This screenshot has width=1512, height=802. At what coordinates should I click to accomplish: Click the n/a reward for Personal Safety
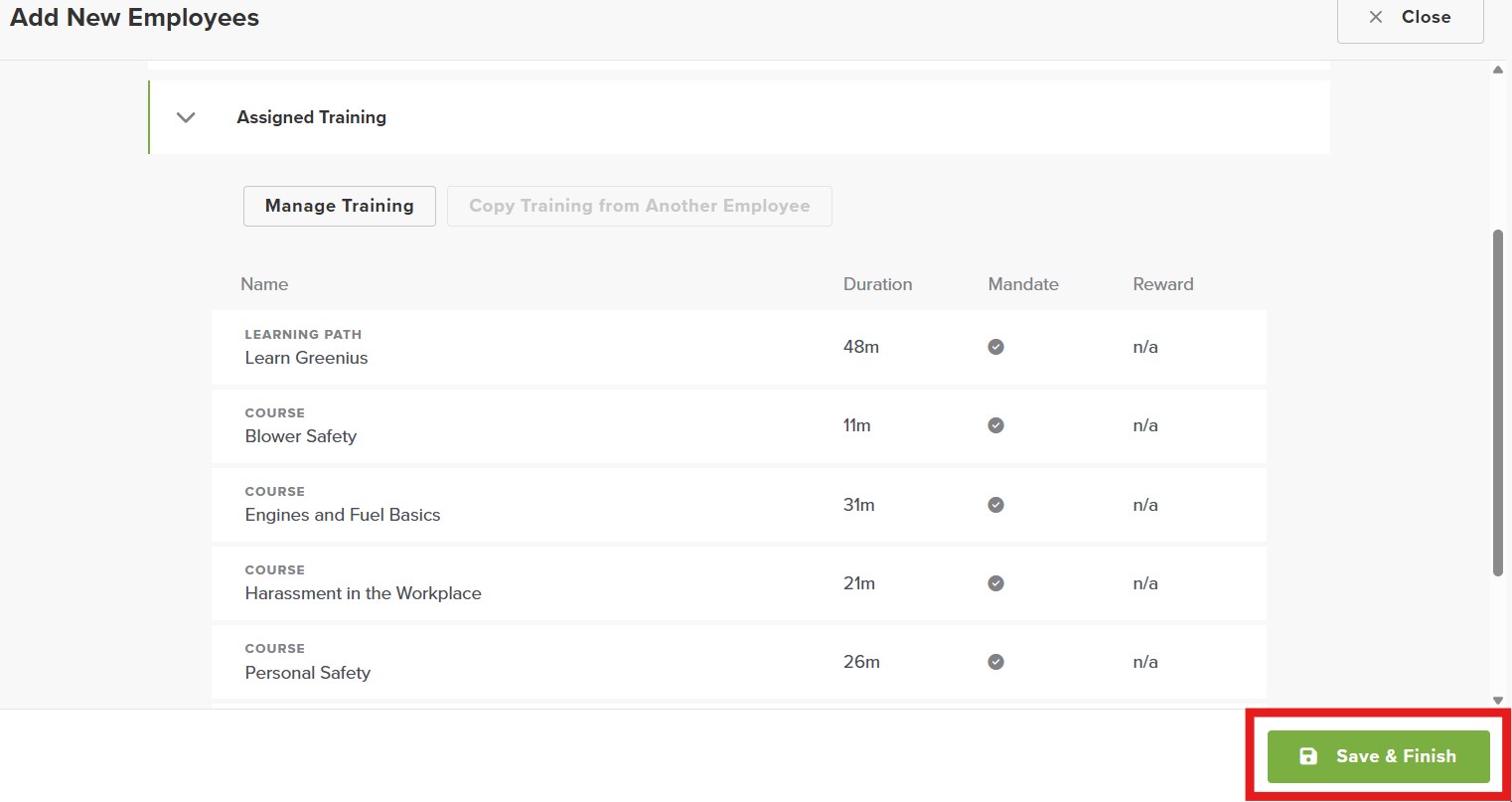pyautogui.click(x=1145, y=662)
